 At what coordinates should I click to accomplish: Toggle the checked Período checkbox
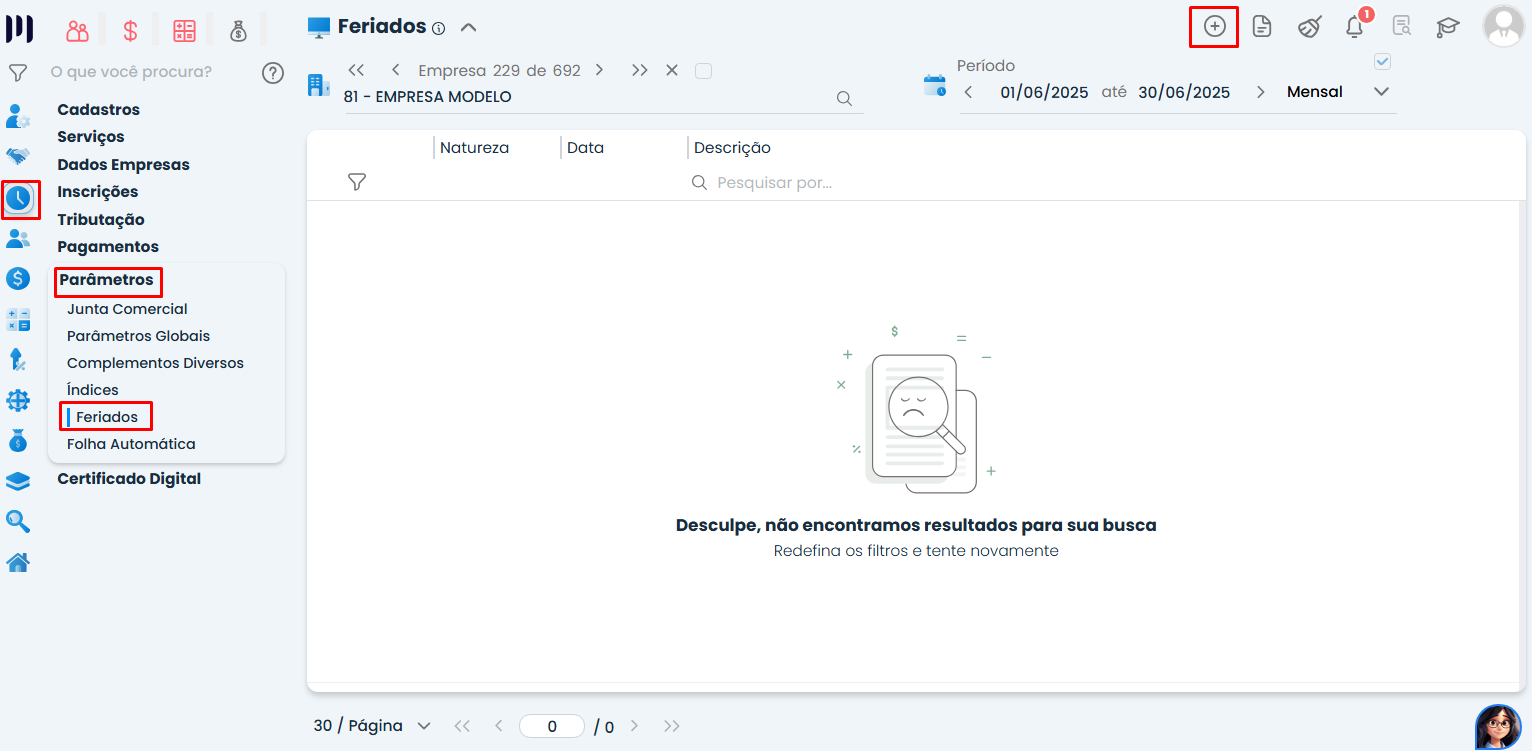(1382, 62)
